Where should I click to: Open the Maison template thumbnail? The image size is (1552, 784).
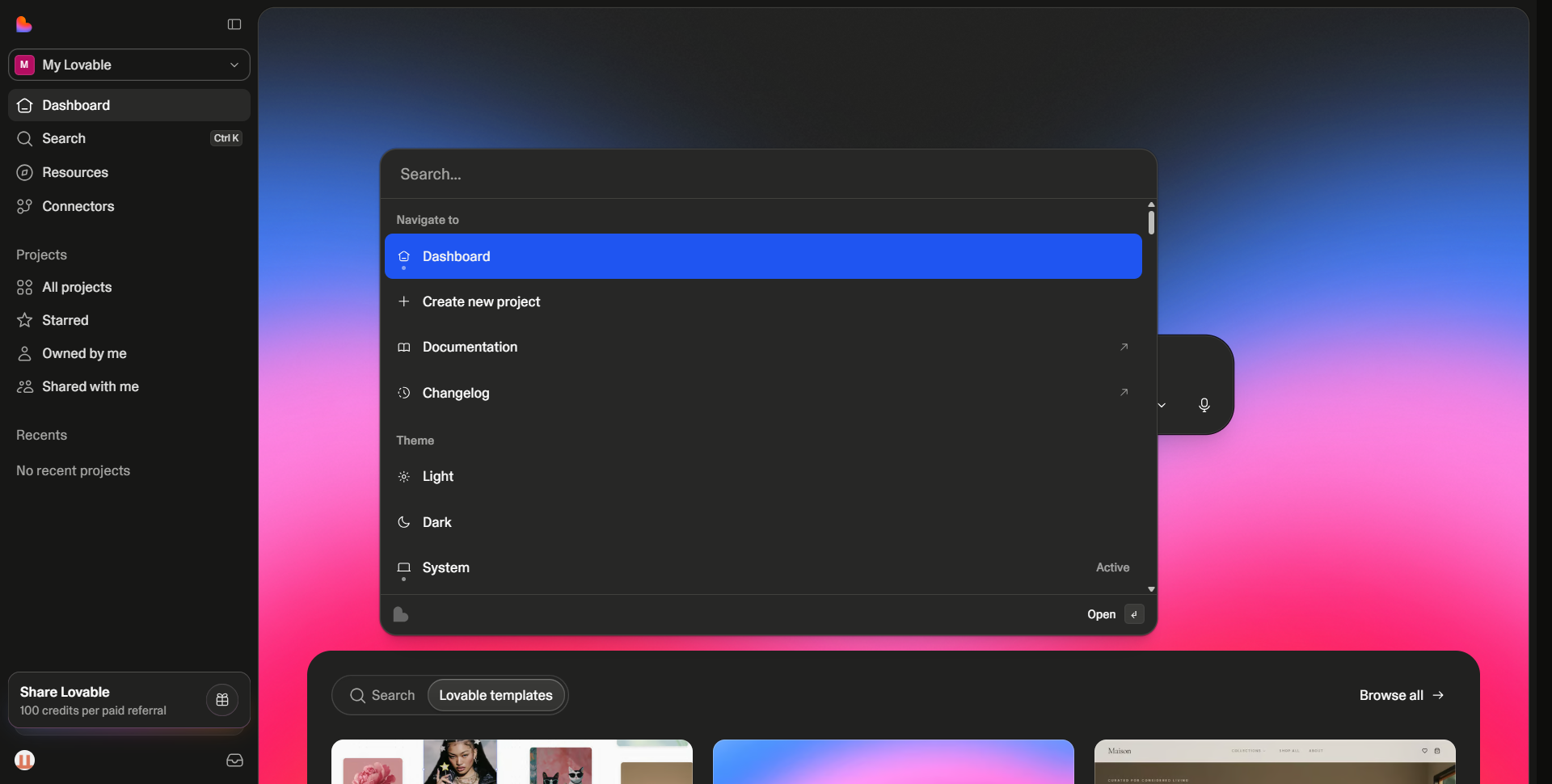[1275, 761]
